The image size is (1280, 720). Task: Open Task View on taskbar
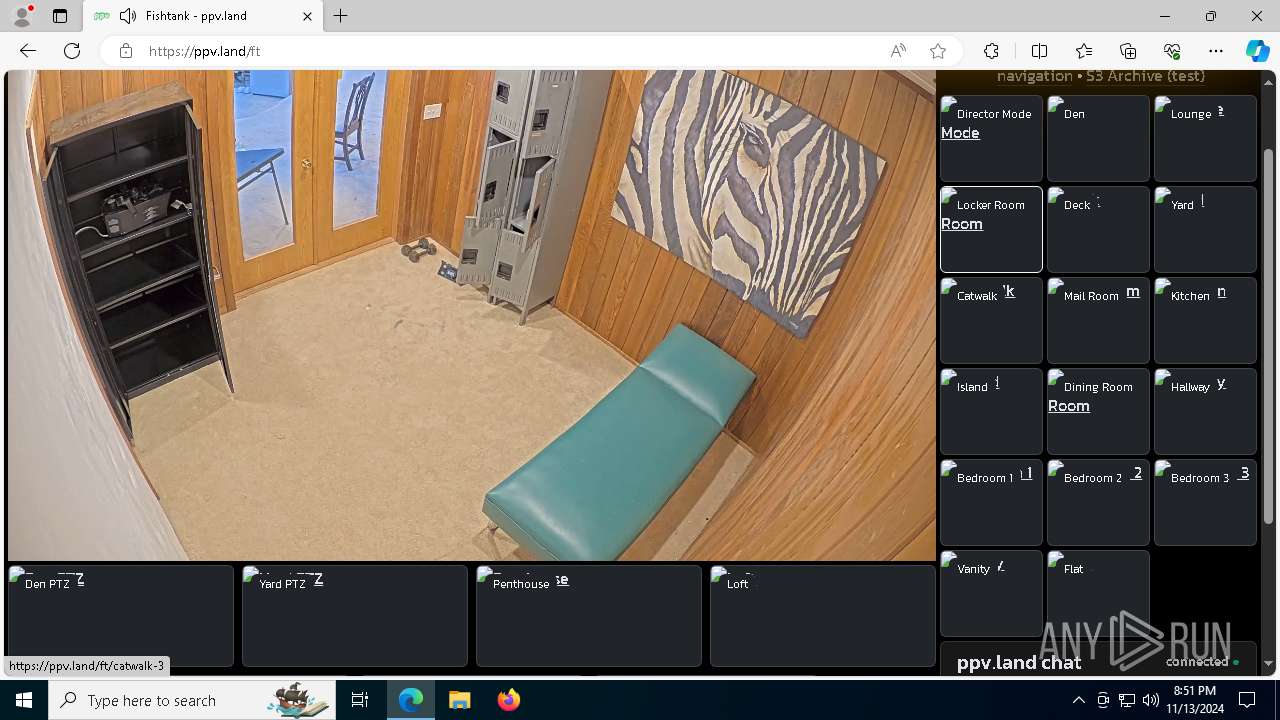click(360, 700)
